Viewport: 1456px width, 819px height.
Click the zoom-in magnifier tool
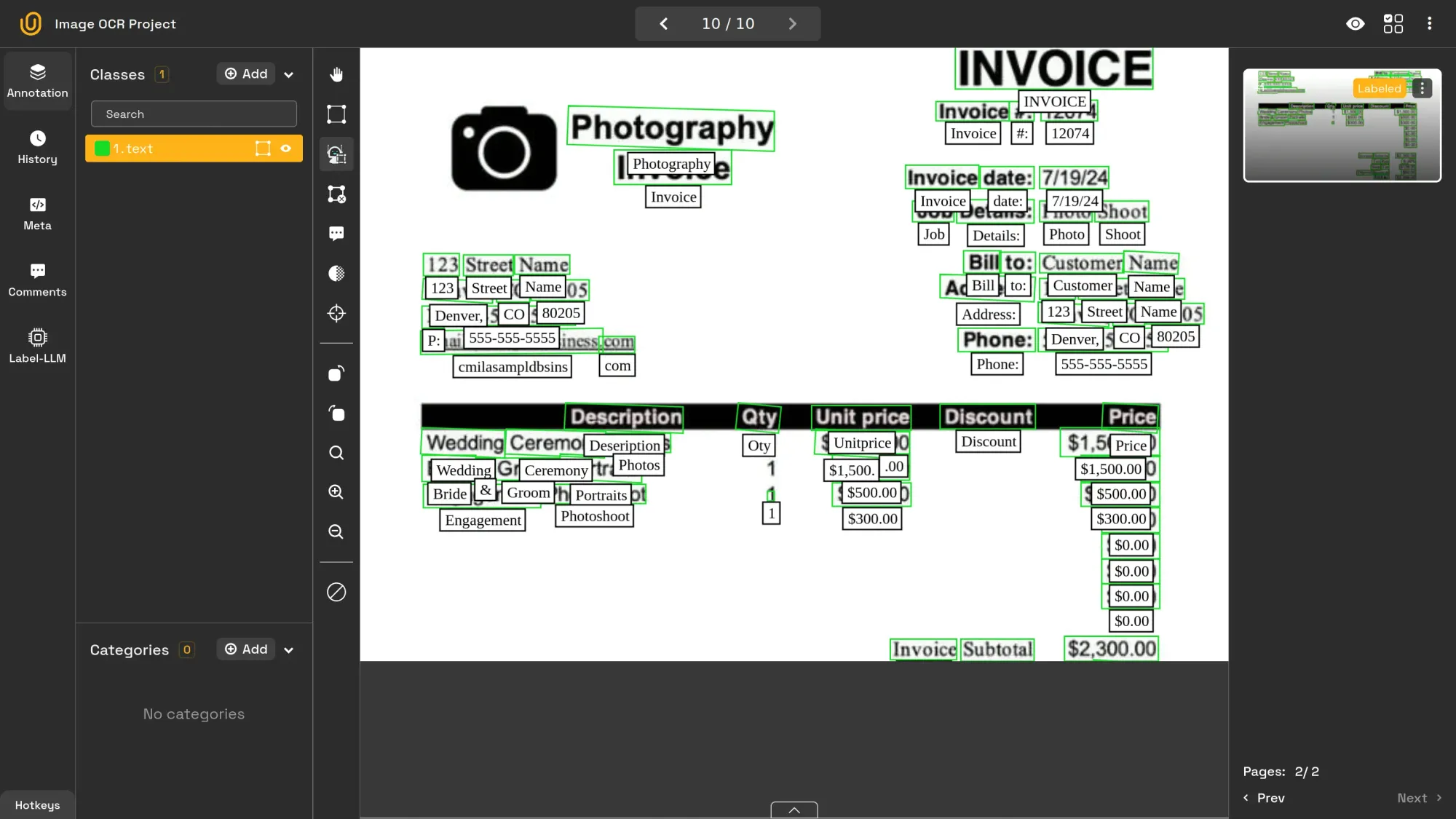[x=337, y=492]
